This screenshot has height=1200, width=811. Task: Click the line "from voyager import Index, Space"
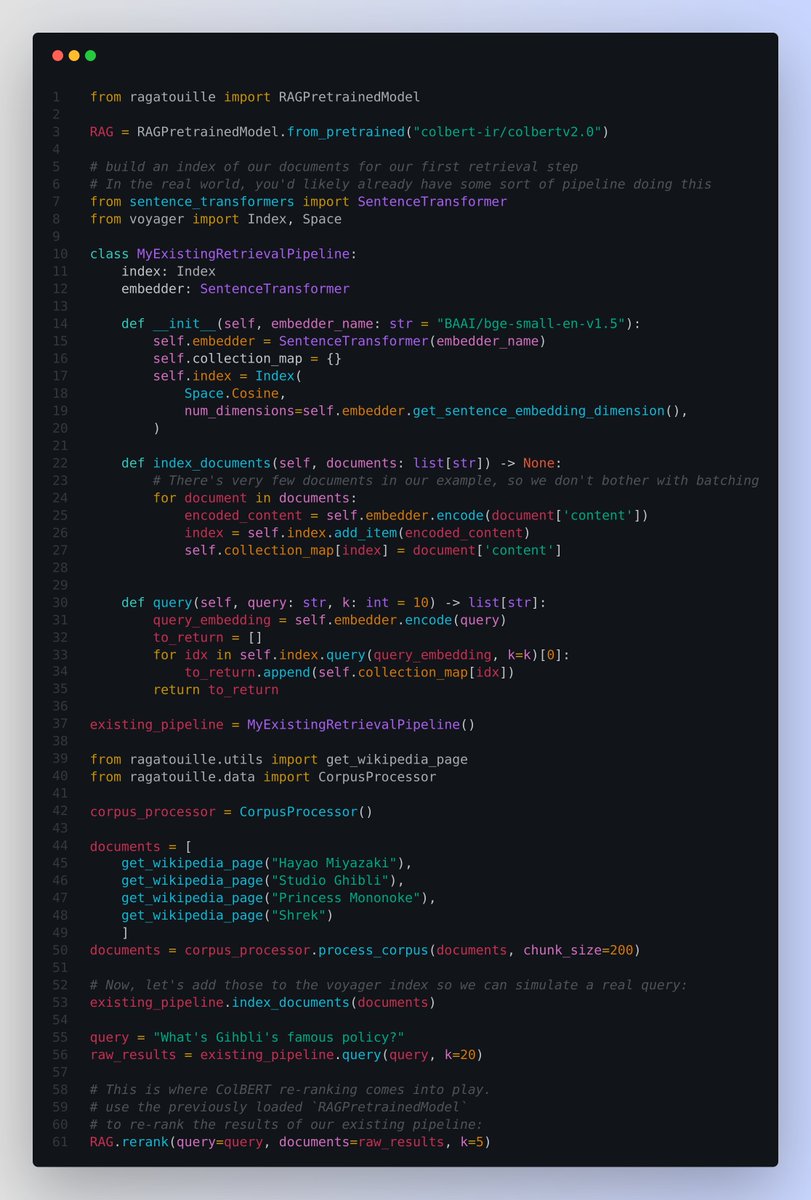tap(216, 219)
